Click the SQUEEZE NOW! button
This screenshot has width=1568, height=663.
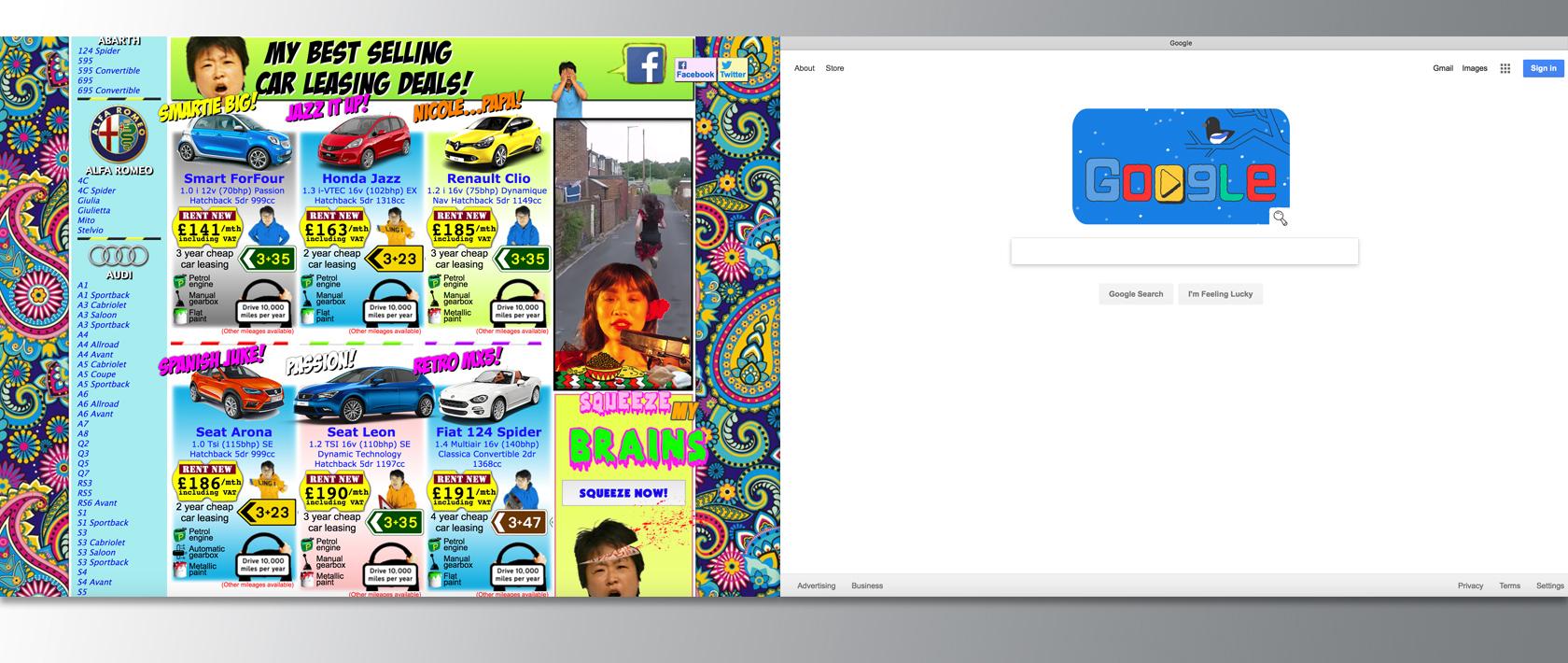pos(623,493)
